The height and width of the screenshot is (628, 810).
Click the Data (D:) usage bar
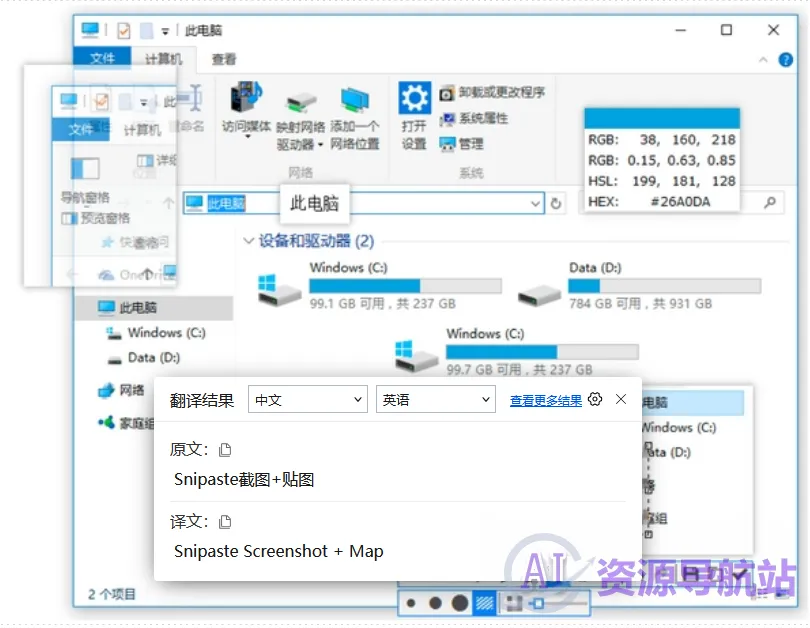coord(664,286)
